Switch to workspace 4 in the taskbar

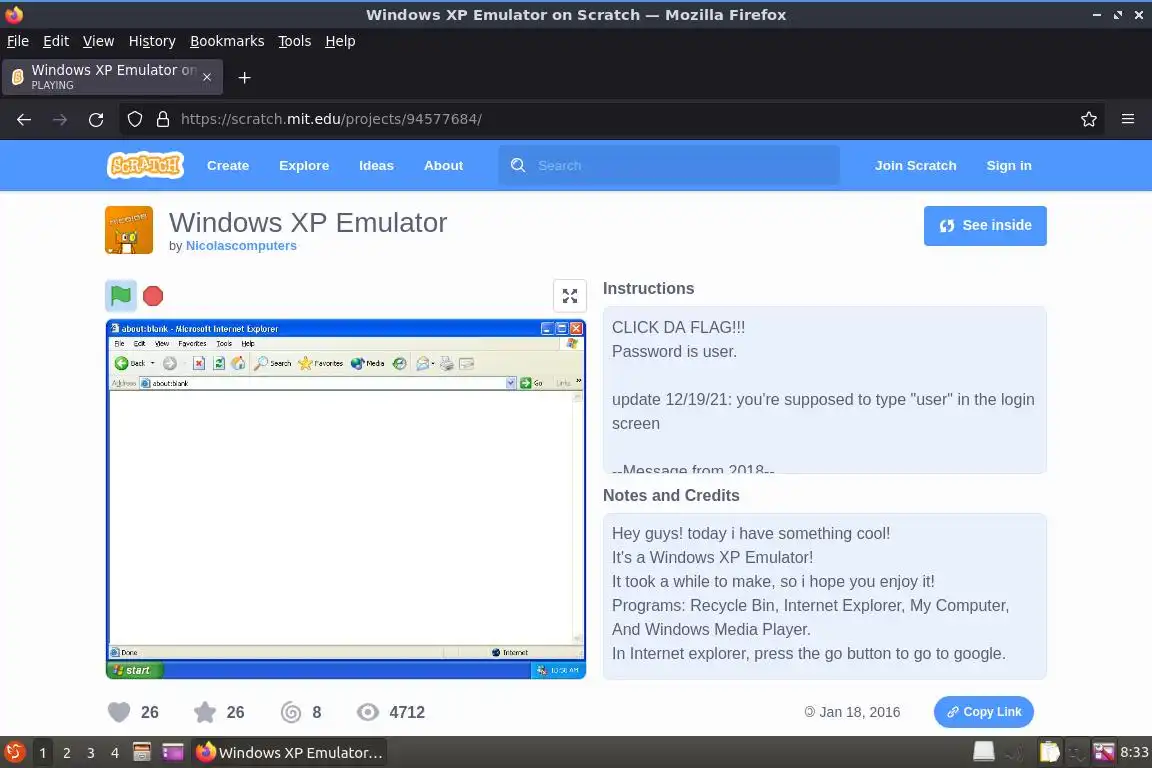[x=115, y=753]
